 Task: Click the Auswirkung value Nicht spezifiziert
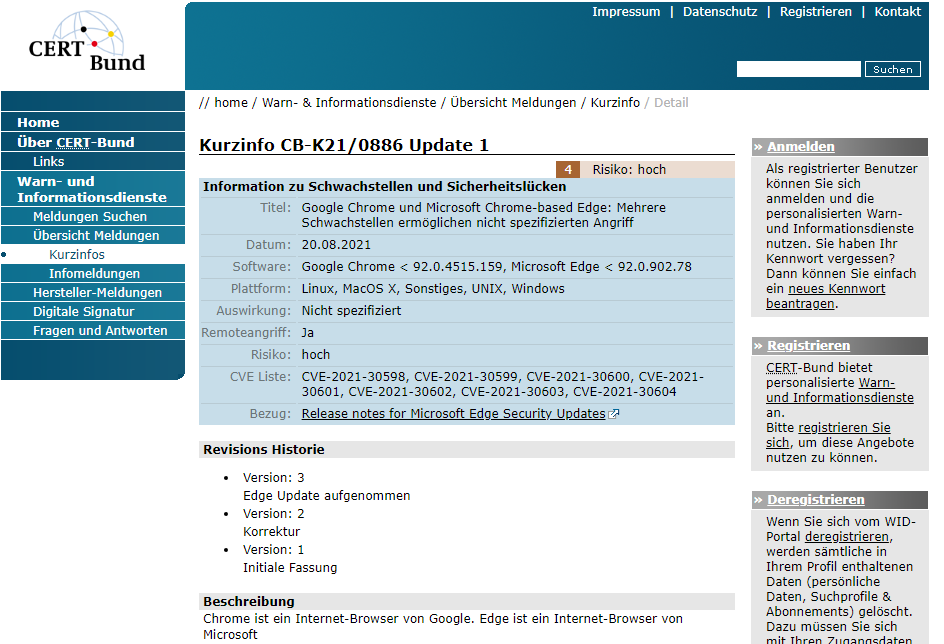351,311
